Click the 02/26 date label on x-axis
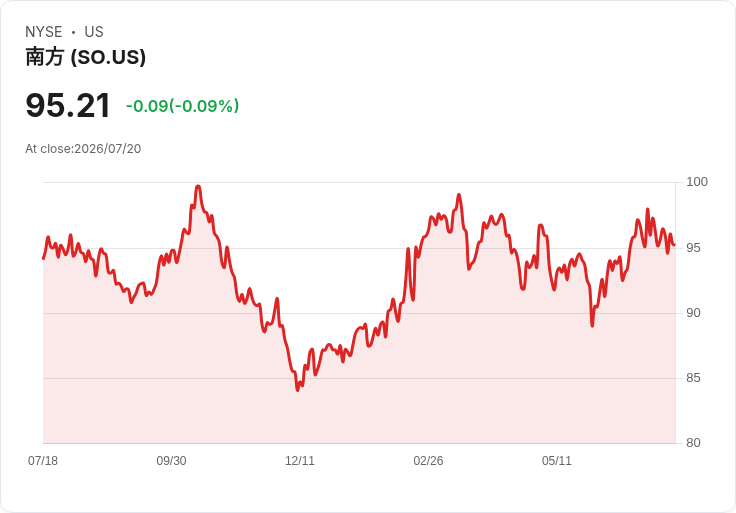 428,461
